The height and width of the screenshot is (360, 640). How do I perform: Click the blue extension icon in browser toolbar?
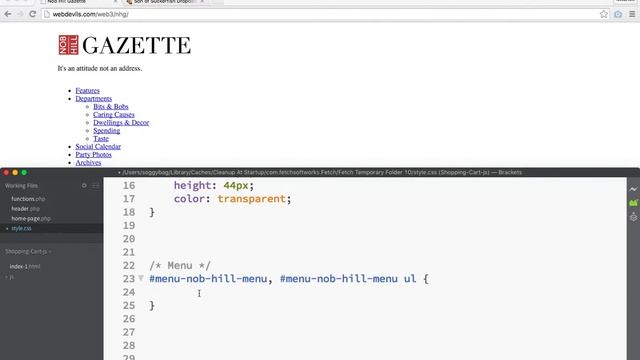[x=618, y=14]
